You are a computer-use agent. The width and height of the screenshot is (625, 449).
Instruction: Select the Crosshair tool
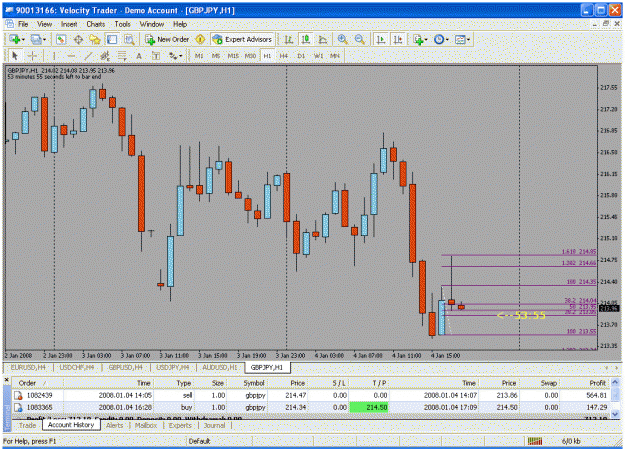pos(32,56)
